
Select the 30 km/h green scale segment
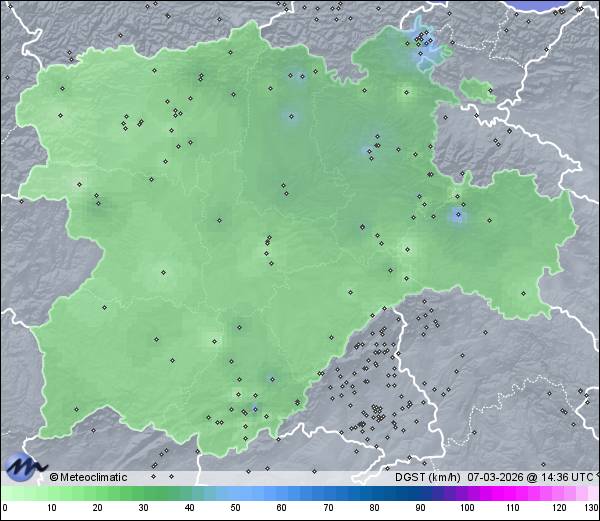tap(143, 508)
